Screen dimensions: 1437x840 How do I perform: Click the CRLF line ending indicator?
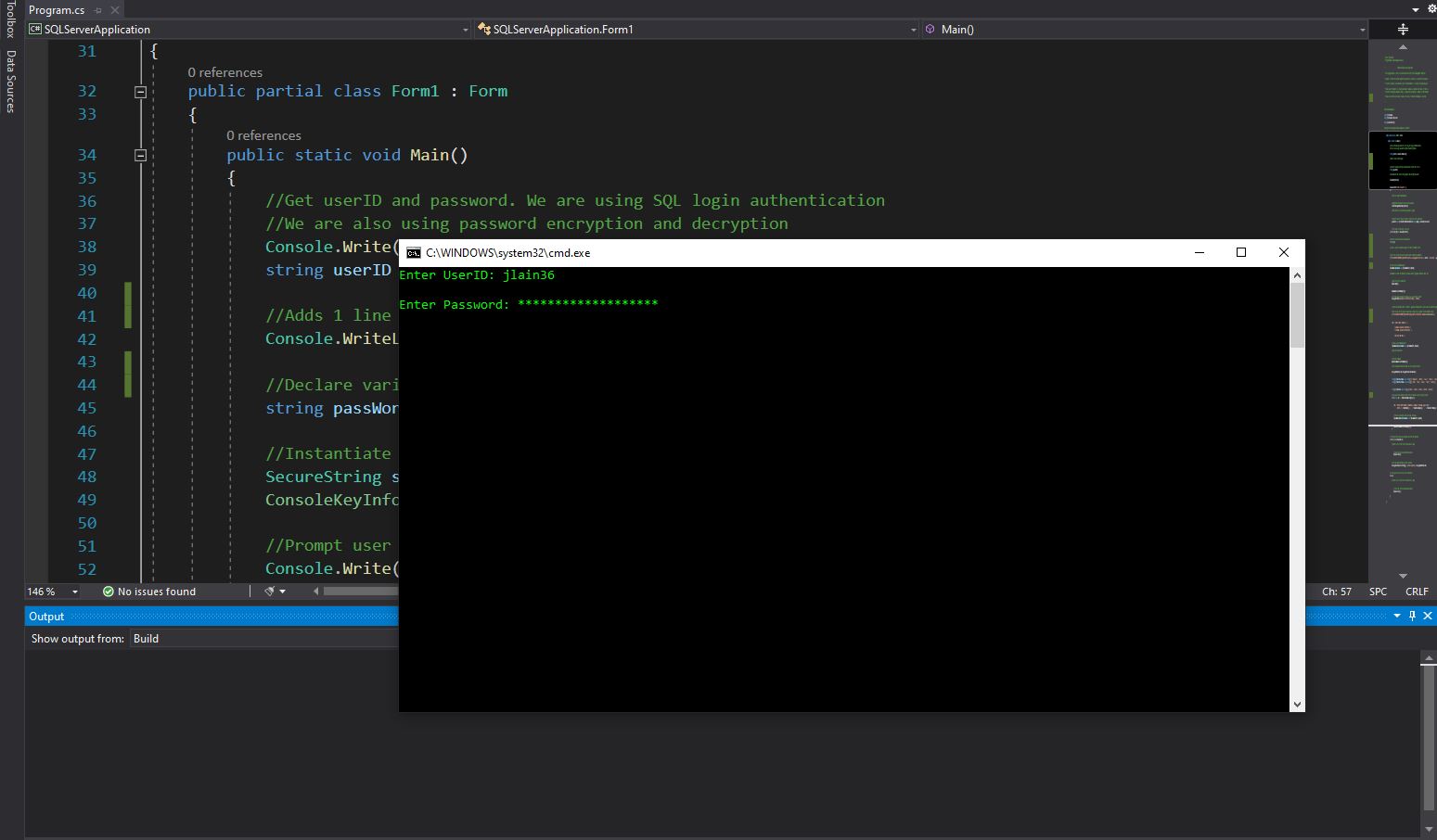click(x=1417, y=592)
